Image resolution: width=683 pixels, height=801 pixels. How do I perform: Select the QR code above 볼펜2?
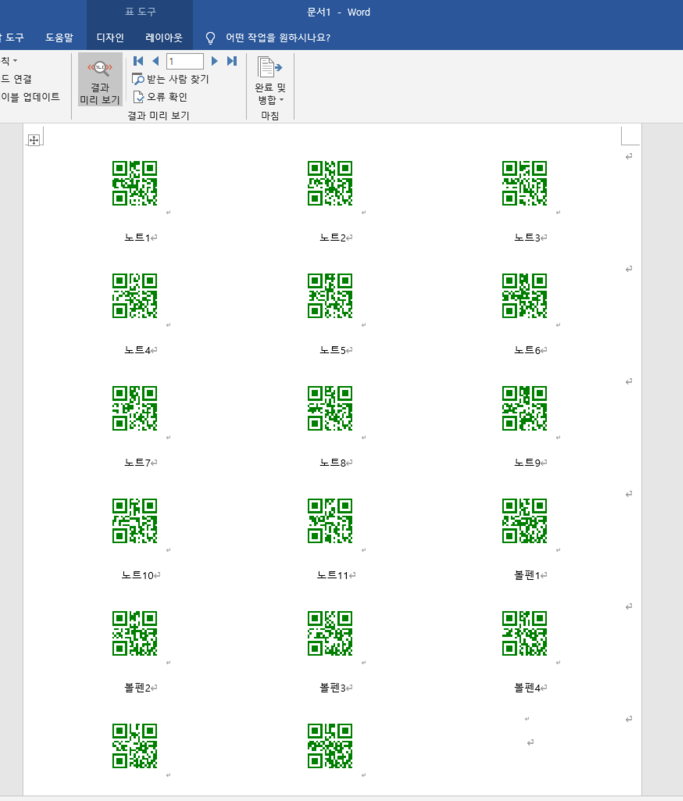[135, 633]
